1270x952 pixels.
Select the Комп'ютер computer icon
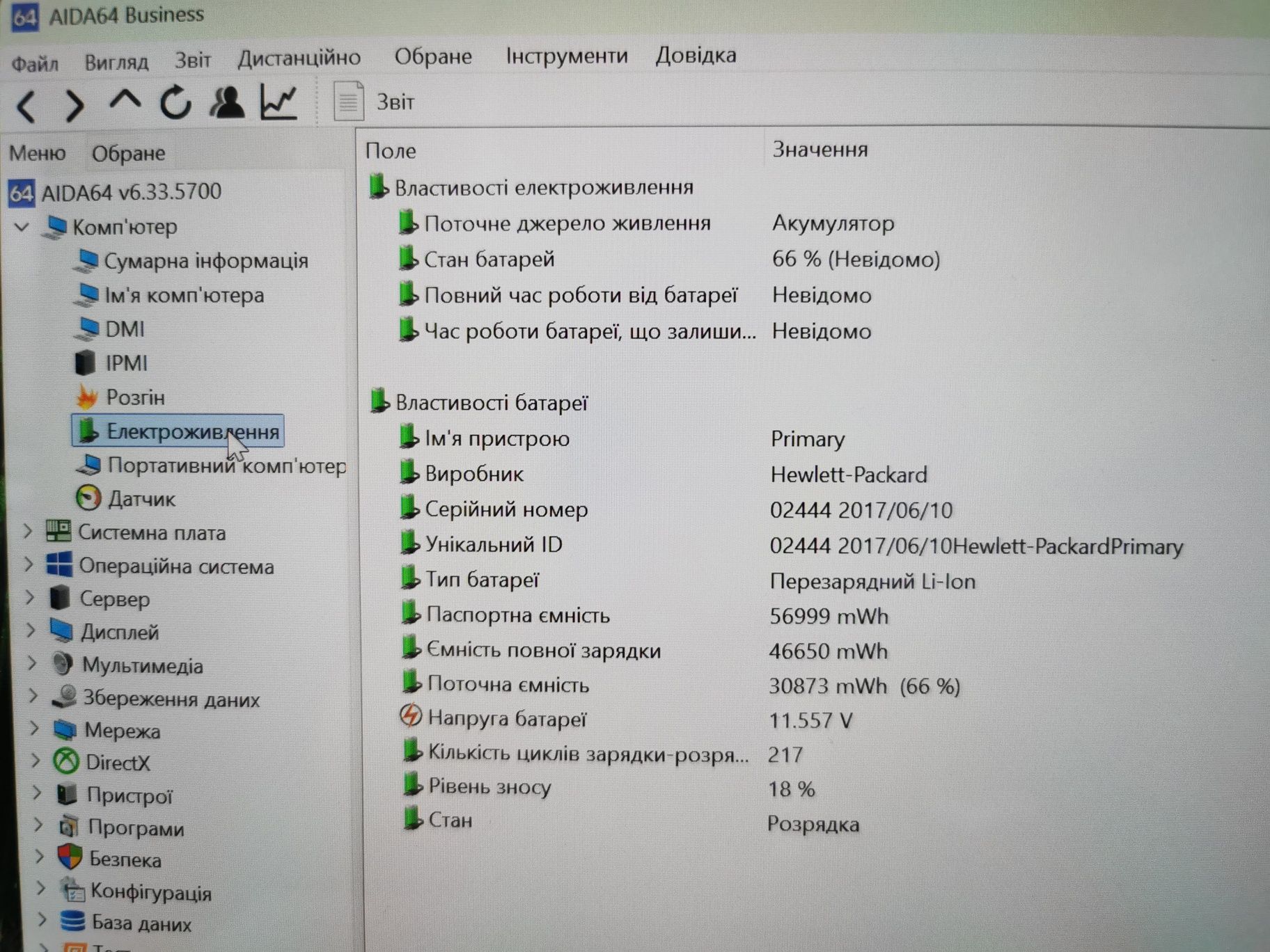55,228
